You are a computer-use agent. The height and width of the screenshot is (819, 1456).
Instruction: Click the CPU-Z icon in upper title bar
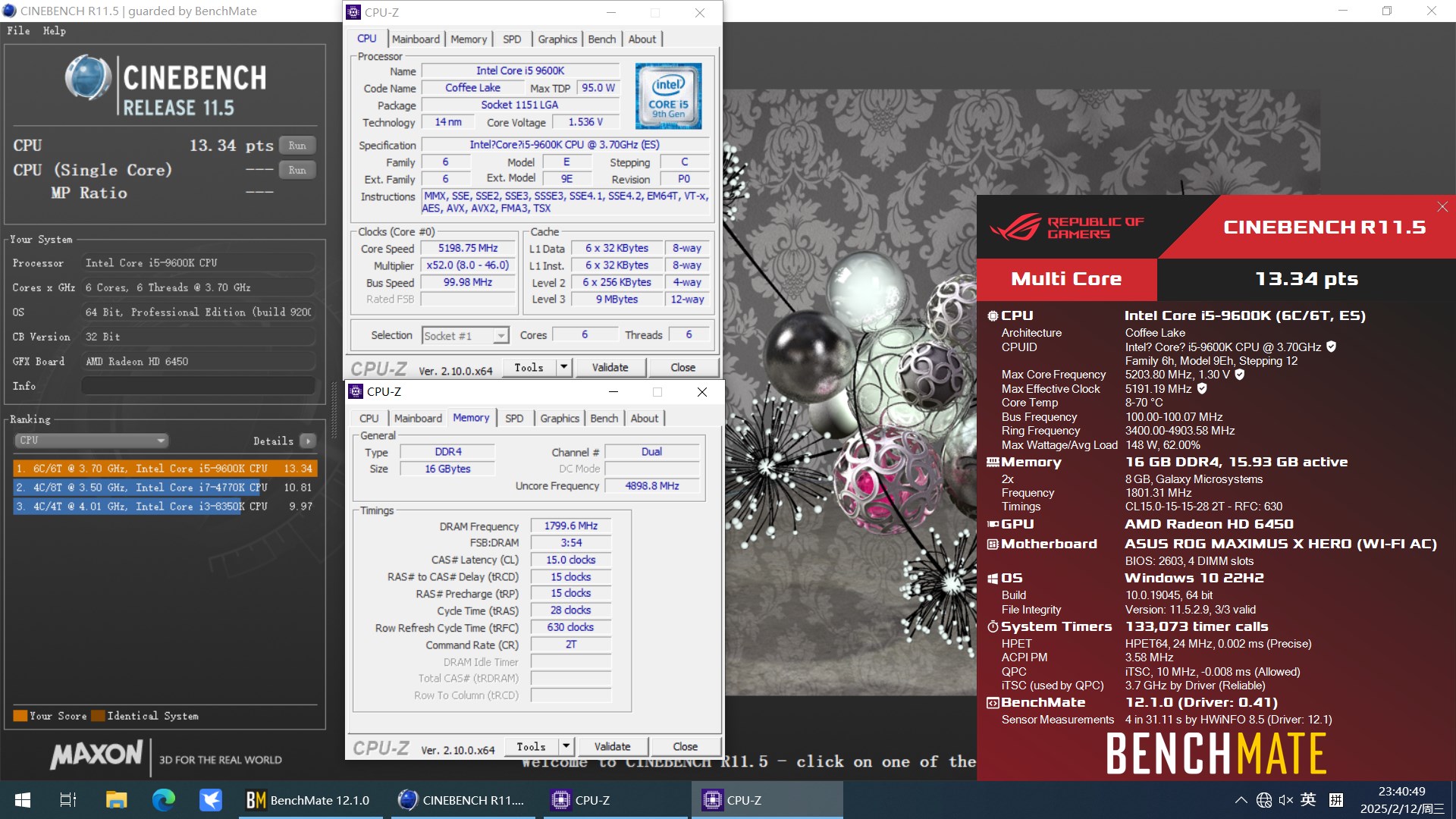[x=353, y=12]
